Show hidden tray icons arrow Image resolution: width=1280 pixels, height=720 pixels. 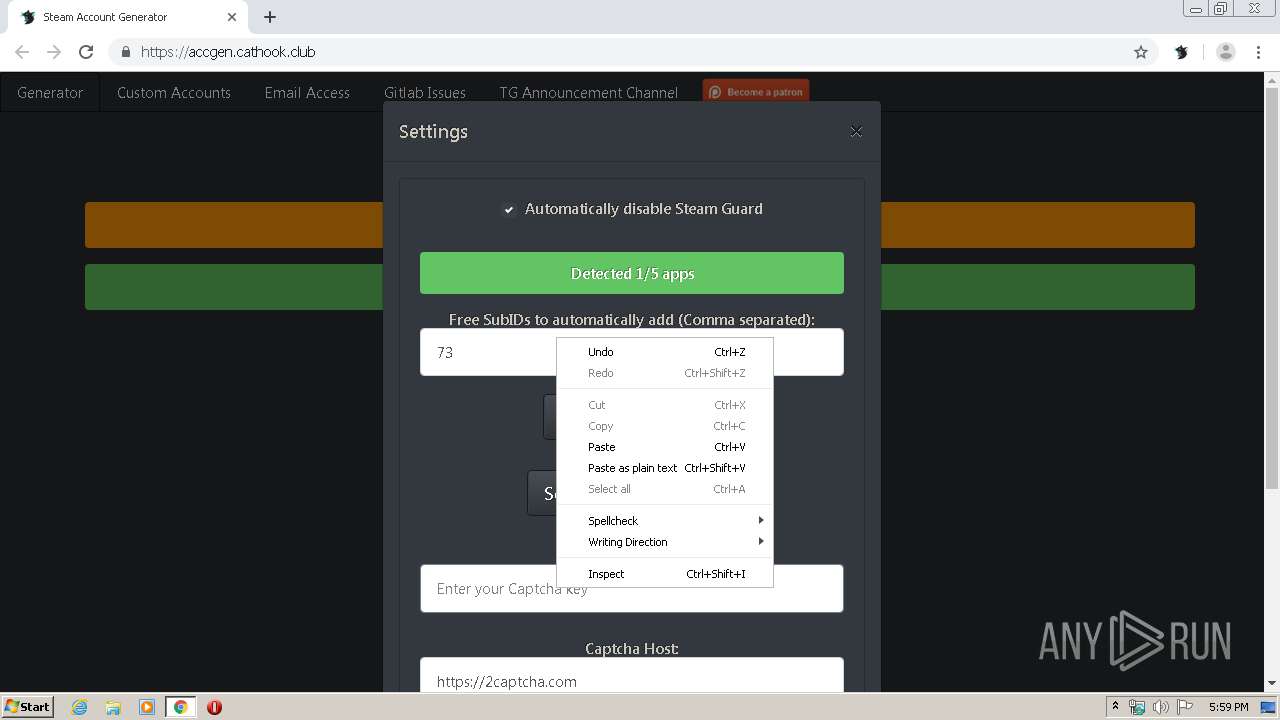pos(1115,707)
